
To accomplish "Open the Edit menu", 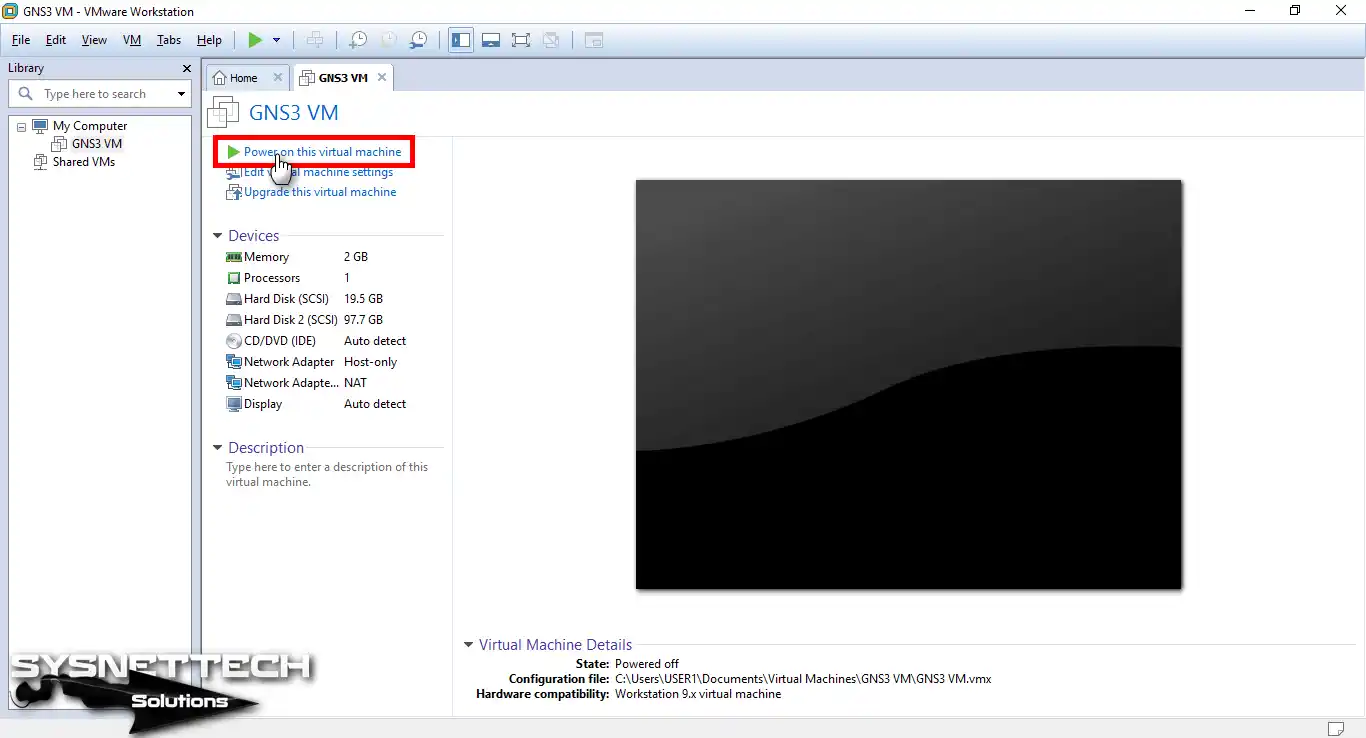I will 56,40.
